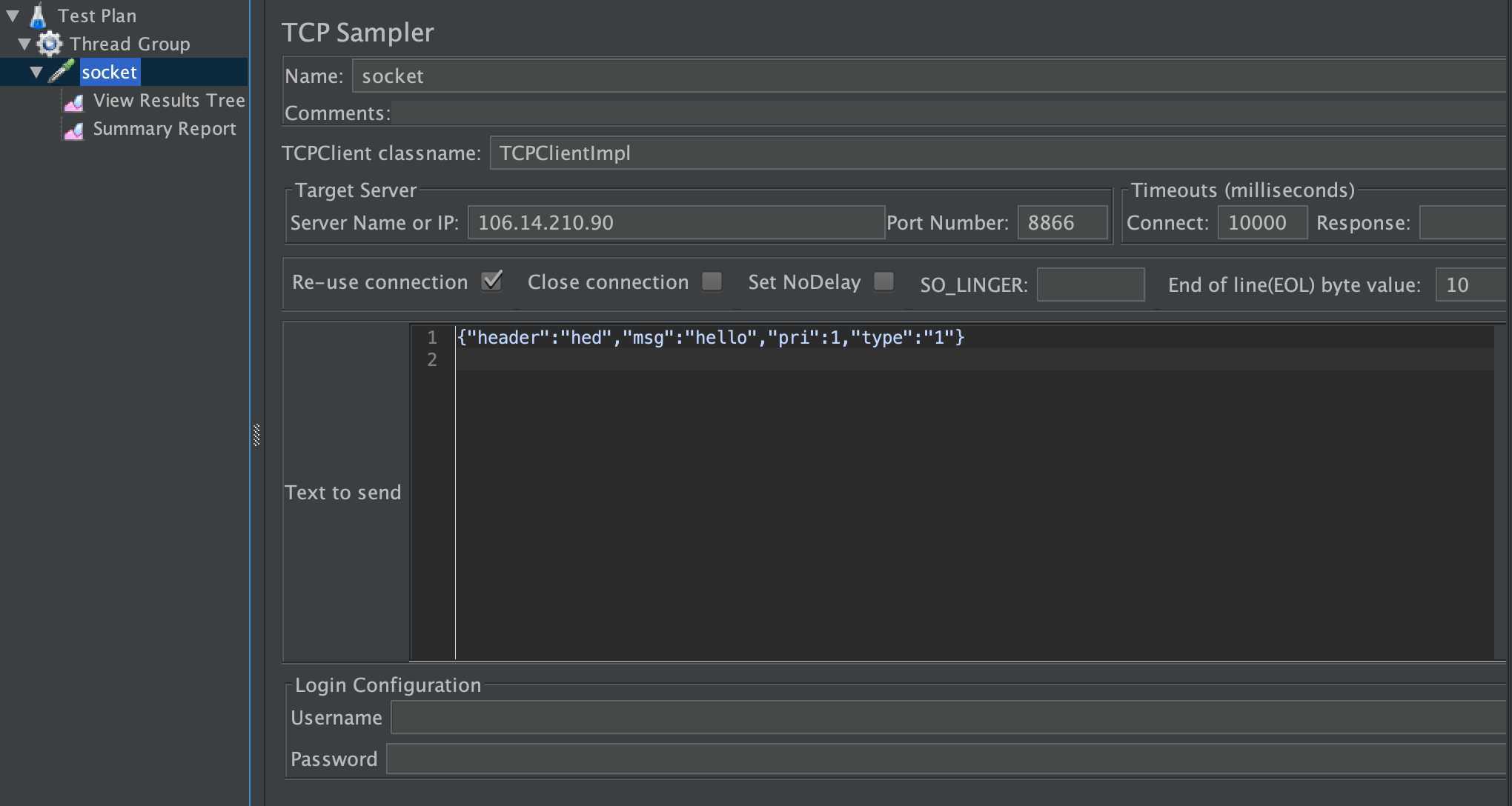Click the Server Name or IP field
The image size is (1512, 806).
pyautogui.click(x=676, y=222)
